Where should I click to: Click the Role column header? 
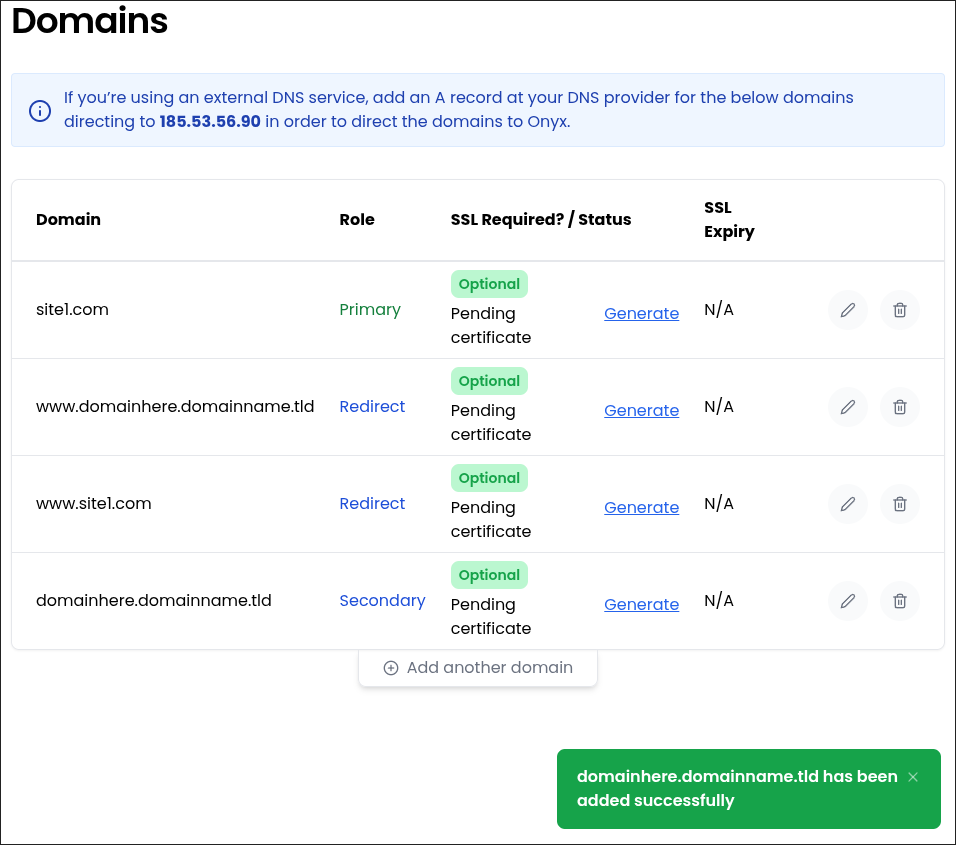pyautogui.click(x=357, y=219)
